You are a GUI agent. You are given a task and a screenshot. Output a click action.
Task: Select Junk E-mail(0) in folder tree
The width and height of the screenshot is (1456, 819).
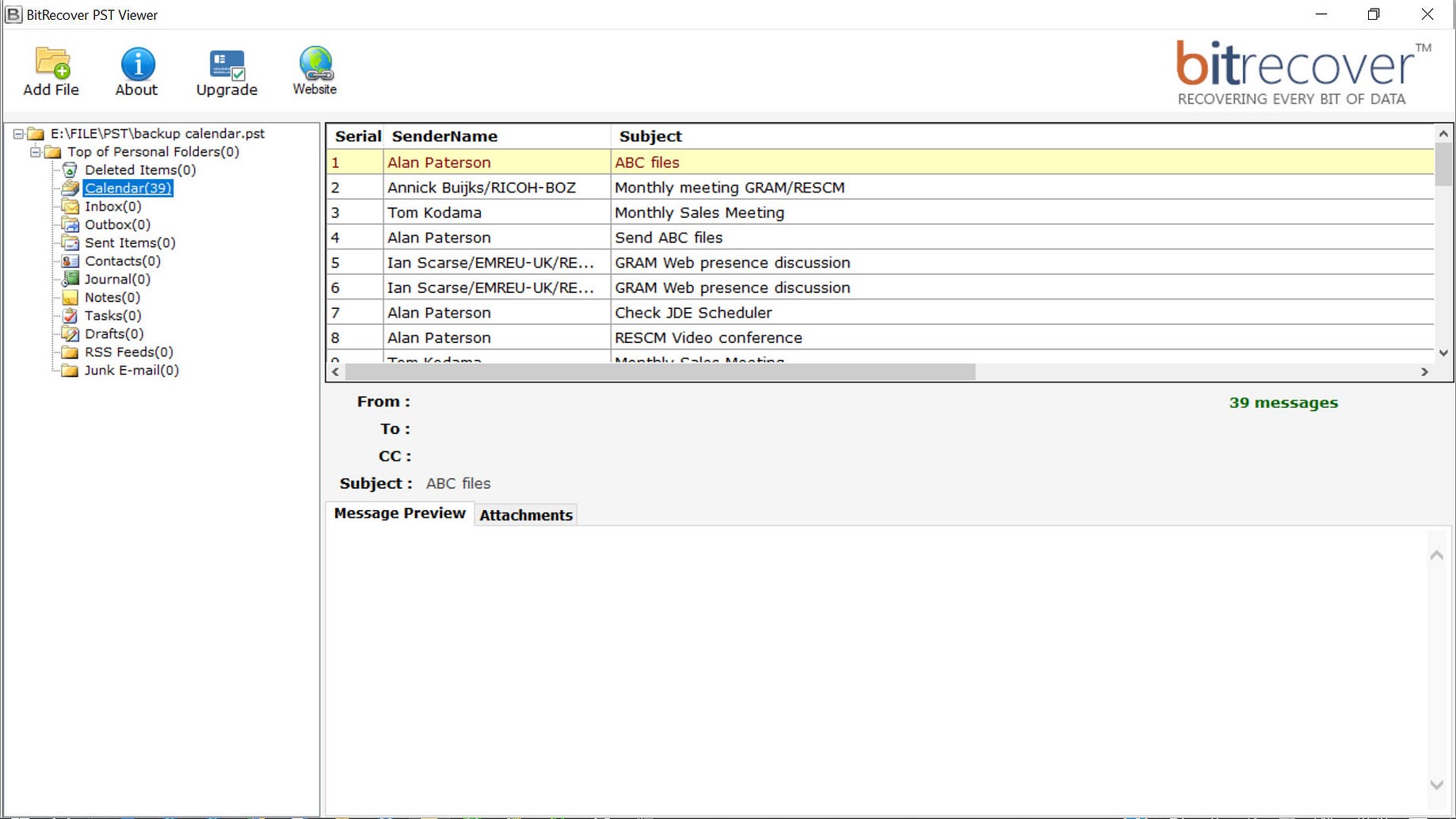131,370
